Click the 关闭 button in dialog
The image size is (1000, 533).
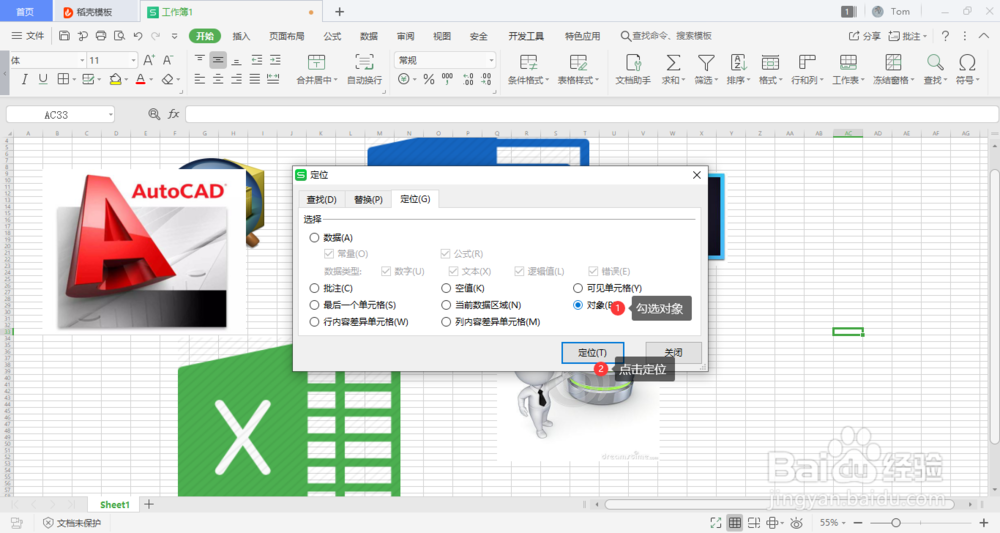(673, 353)
